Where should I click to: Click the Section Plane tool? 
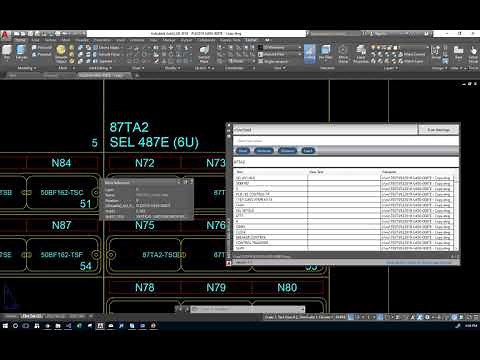tap(204, 54)
